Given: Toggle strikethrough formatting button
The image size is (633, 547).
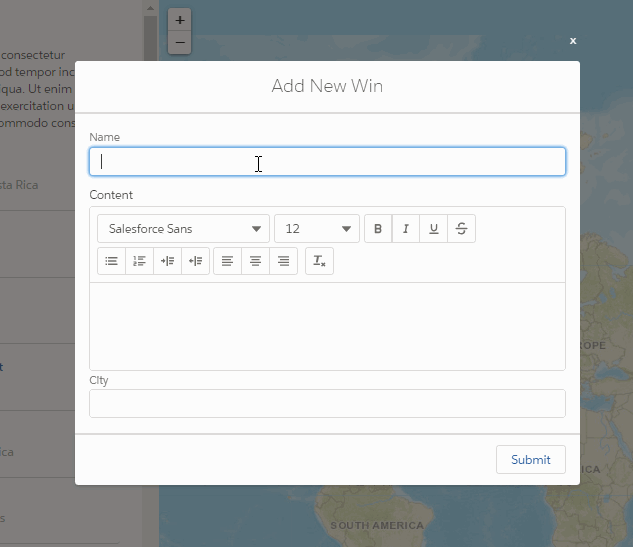Looking at the screenshot, I should tap(461, 229).
